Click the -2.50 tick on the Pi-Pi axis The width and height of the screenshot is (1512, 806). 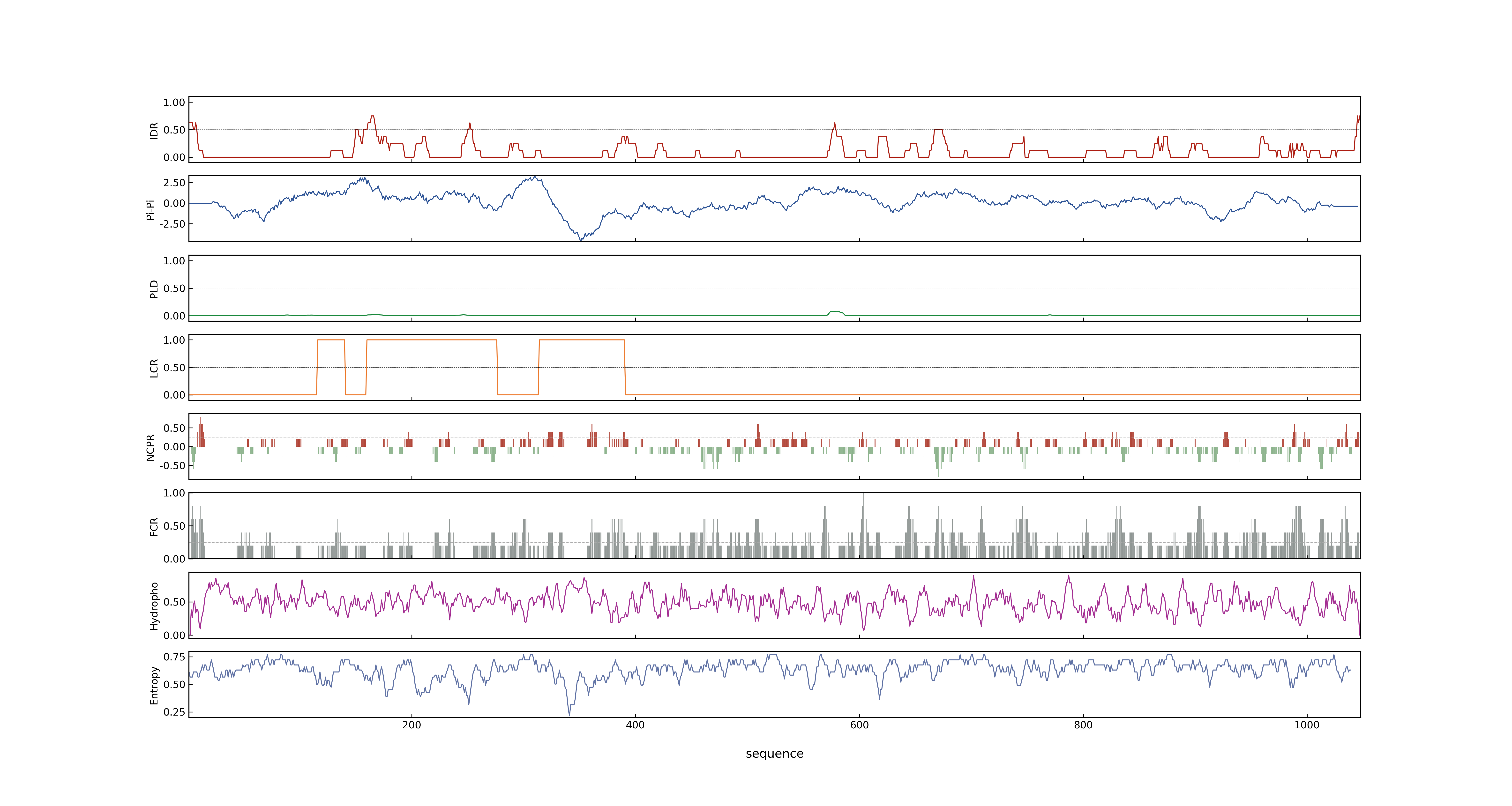click(x=172, y=224)
